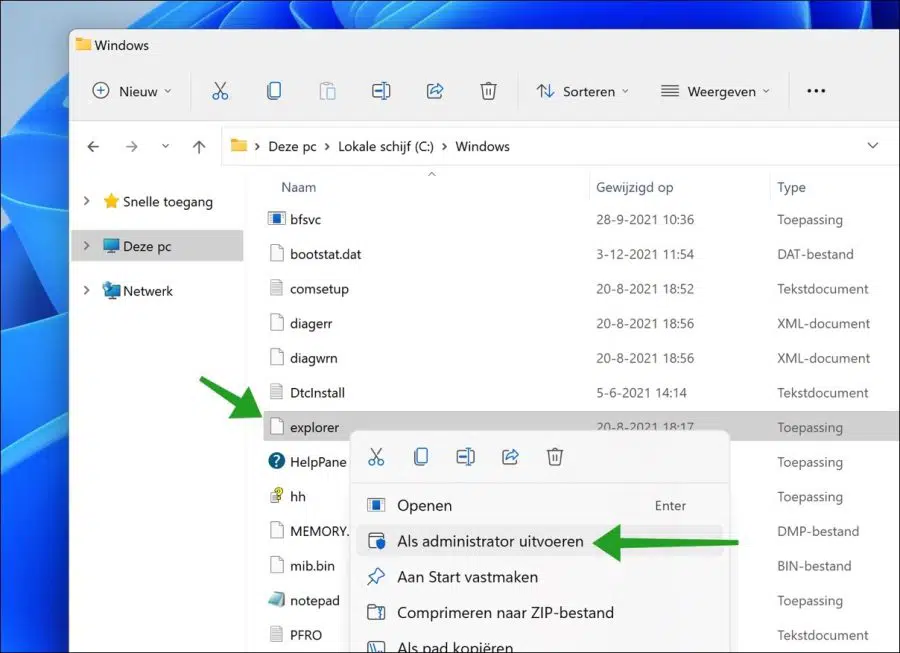
Task: Select the comsetup file
Action: point(319,289)
